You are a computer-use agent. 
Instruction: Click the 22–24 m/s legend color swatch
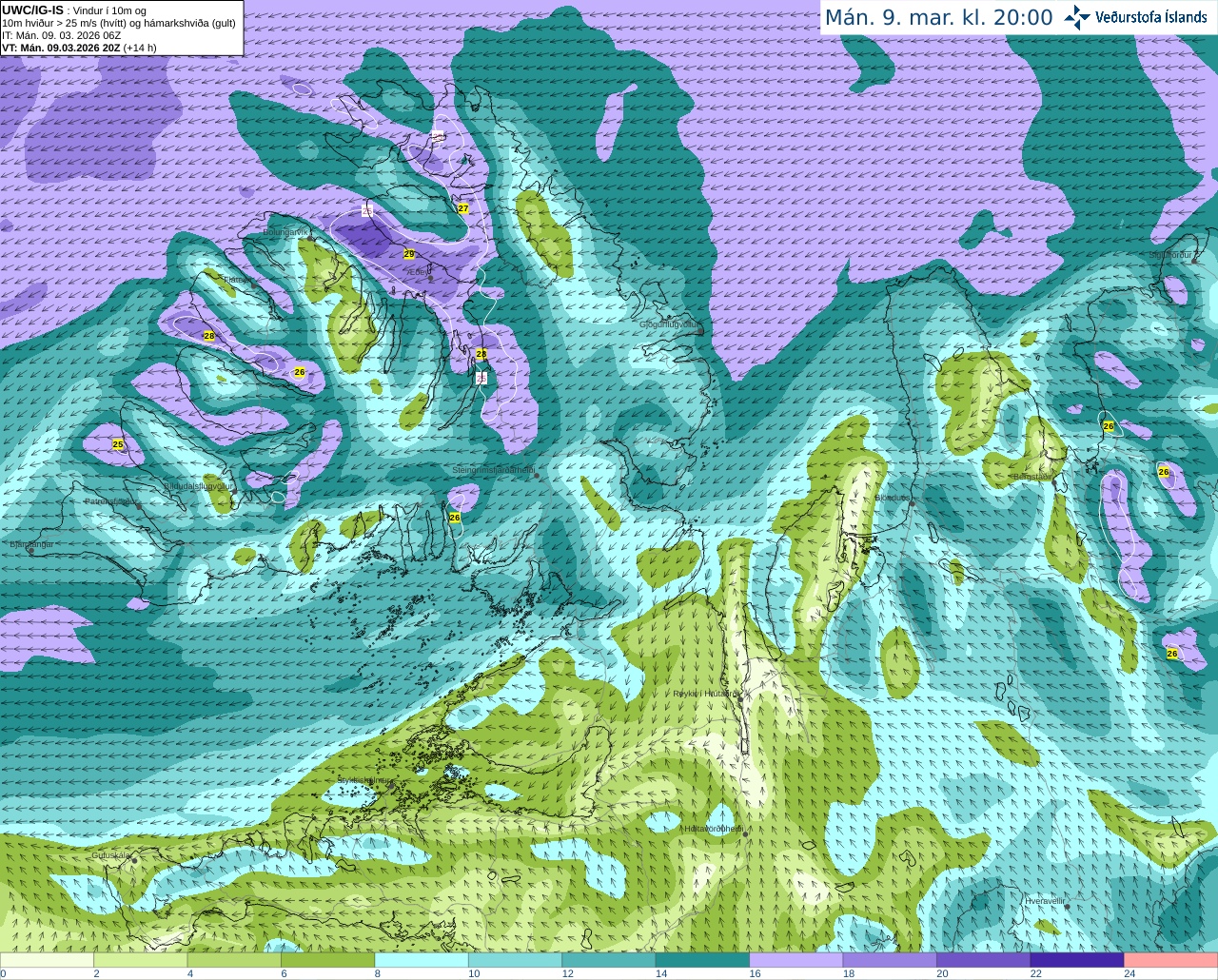click(x=1077, y=960)
